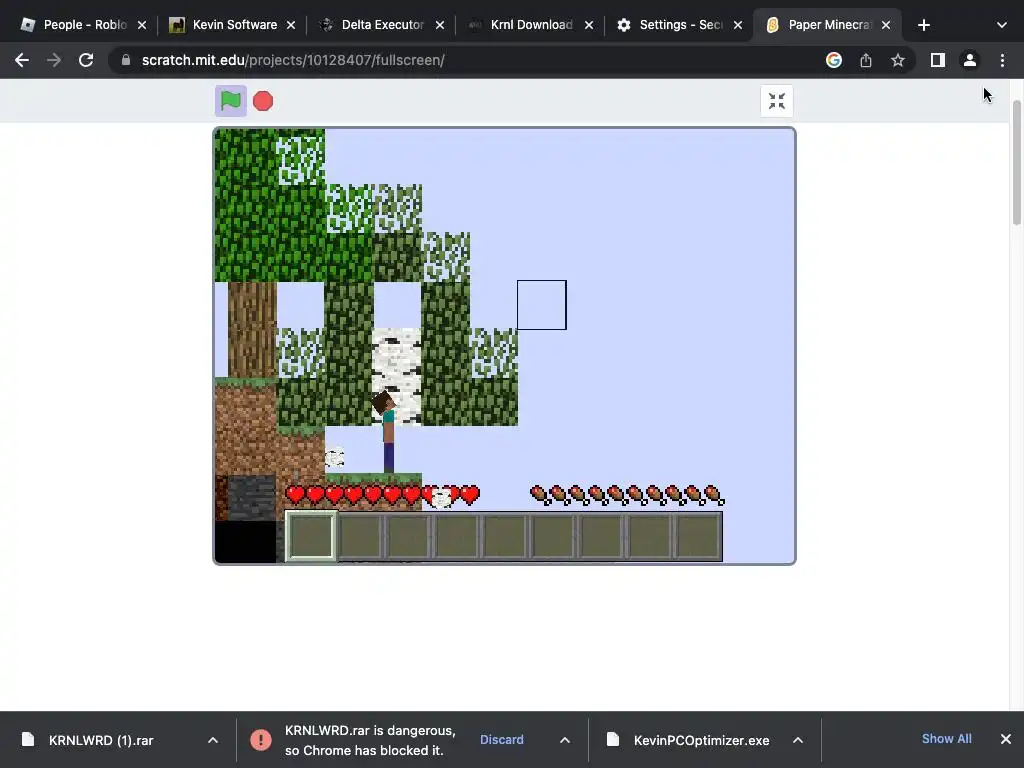Screen dimensions: 1024x768
Task: Close the Paper Minecraft tab
Action: click(x=886, y=25)
